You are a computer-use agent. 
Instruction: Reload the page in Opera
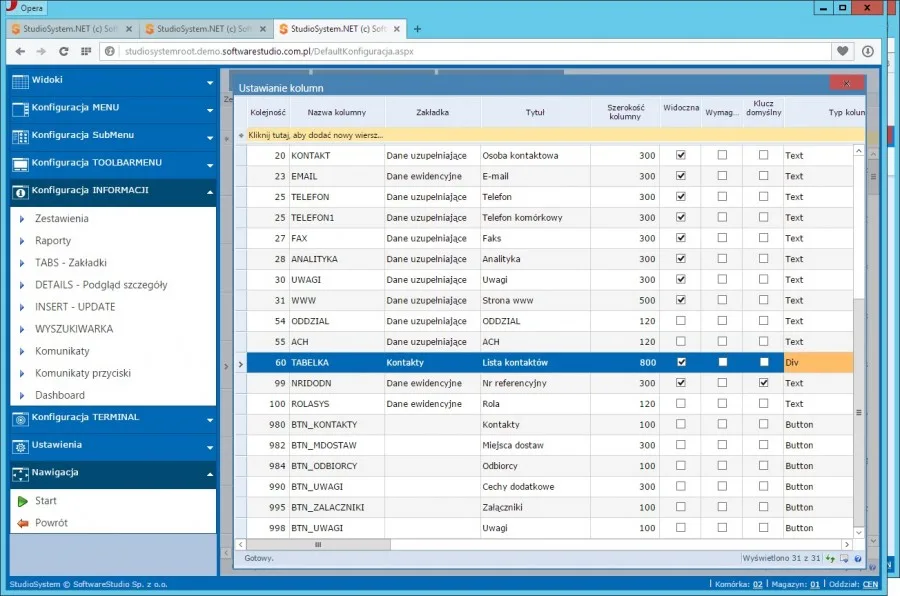[x=63, y=52]
